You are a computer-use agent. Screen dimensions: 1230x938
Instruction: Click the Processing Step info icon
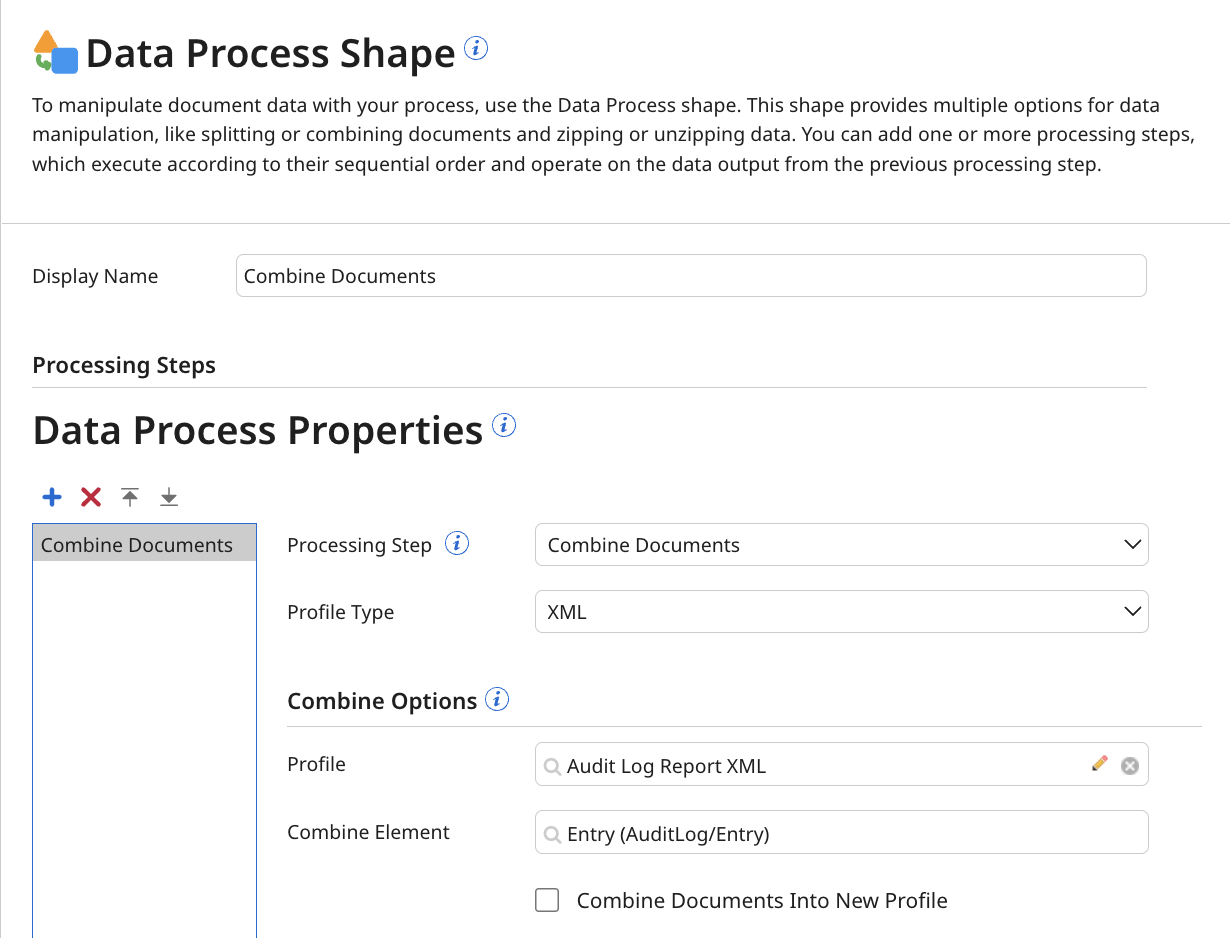pos(457,543)
